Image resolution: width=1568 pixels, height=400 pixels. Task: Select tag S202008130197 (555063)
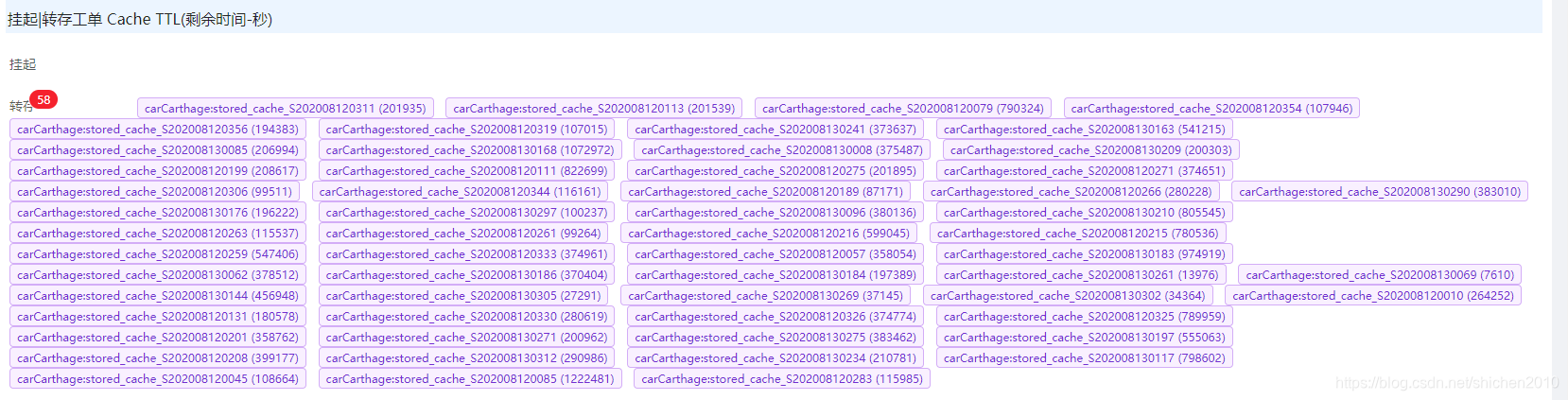tap(1085, 338)
